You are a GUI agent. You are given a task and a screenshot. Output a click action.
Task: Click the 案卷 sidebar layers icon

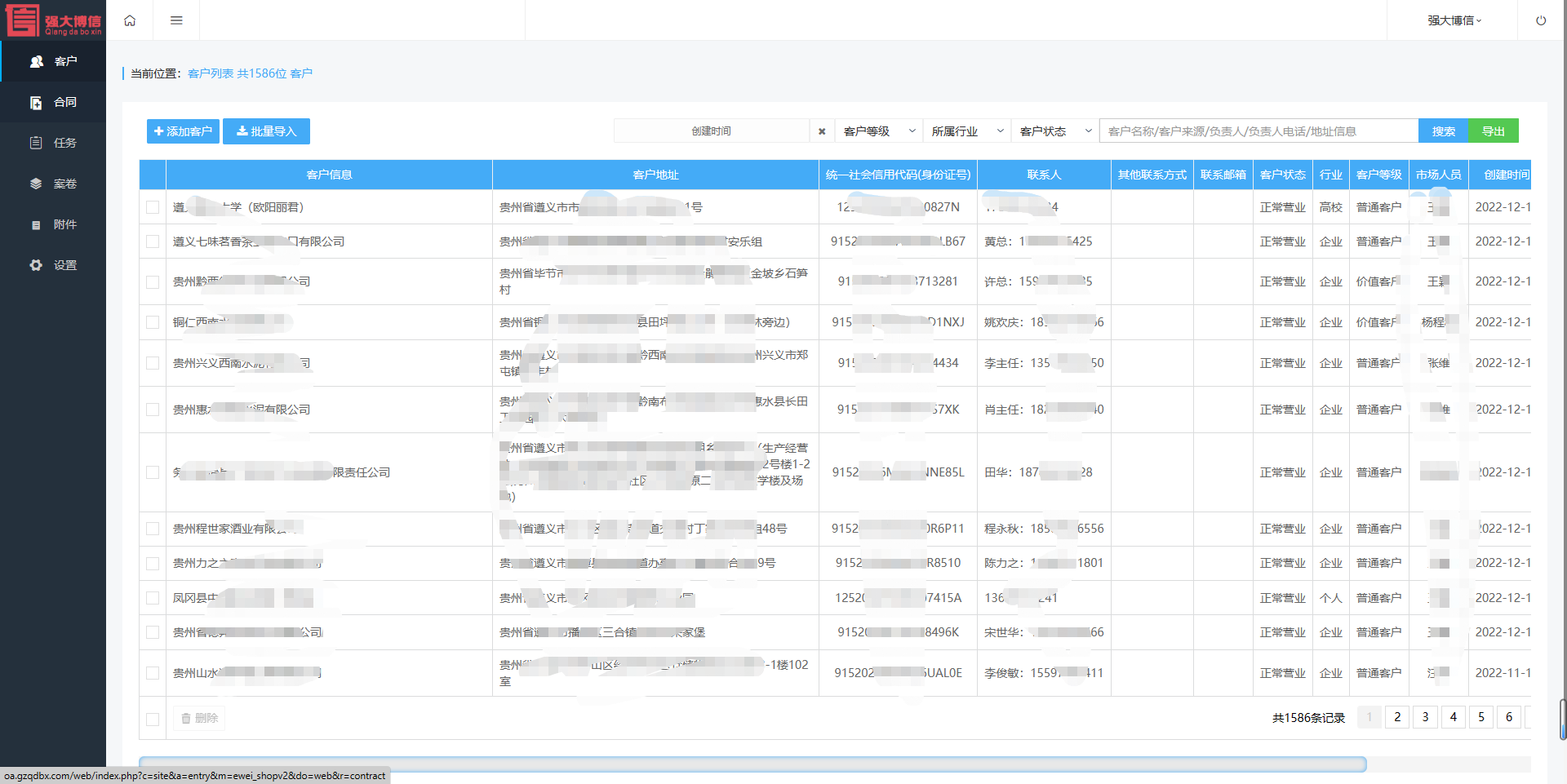36,184
